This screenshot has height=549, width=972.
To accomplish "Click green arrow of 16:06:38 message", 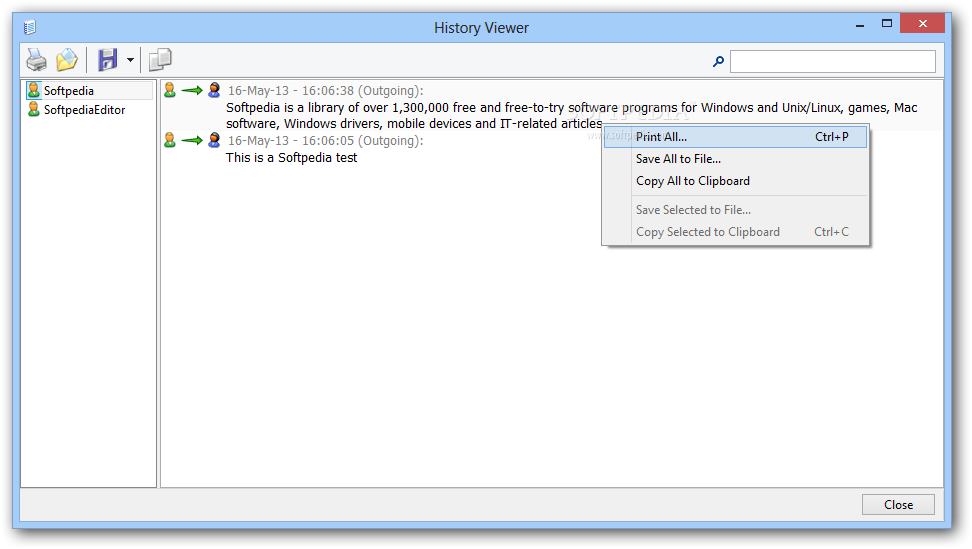I will (x=192, y=91).
